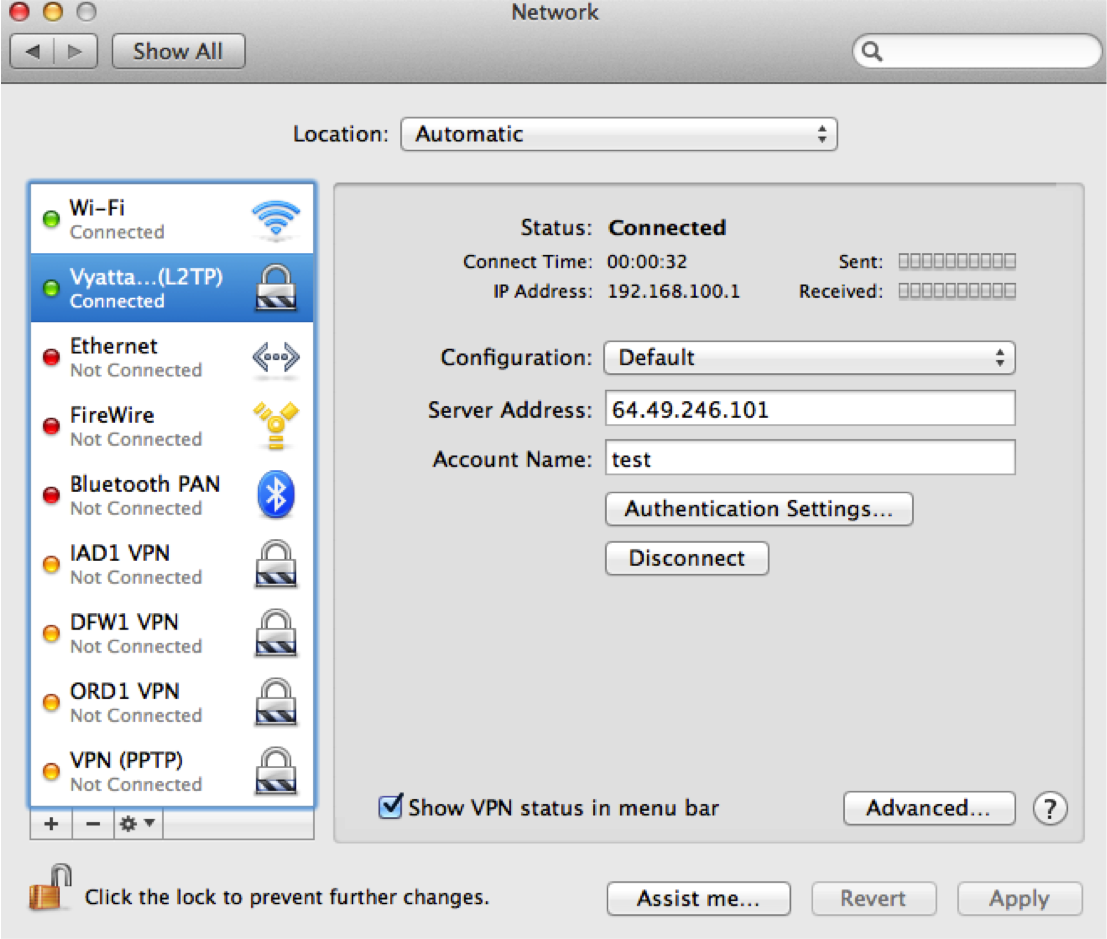Click the IP address 192.168.100.1
The width and height of the screenshot is (1107, 939).
[674, 292]
